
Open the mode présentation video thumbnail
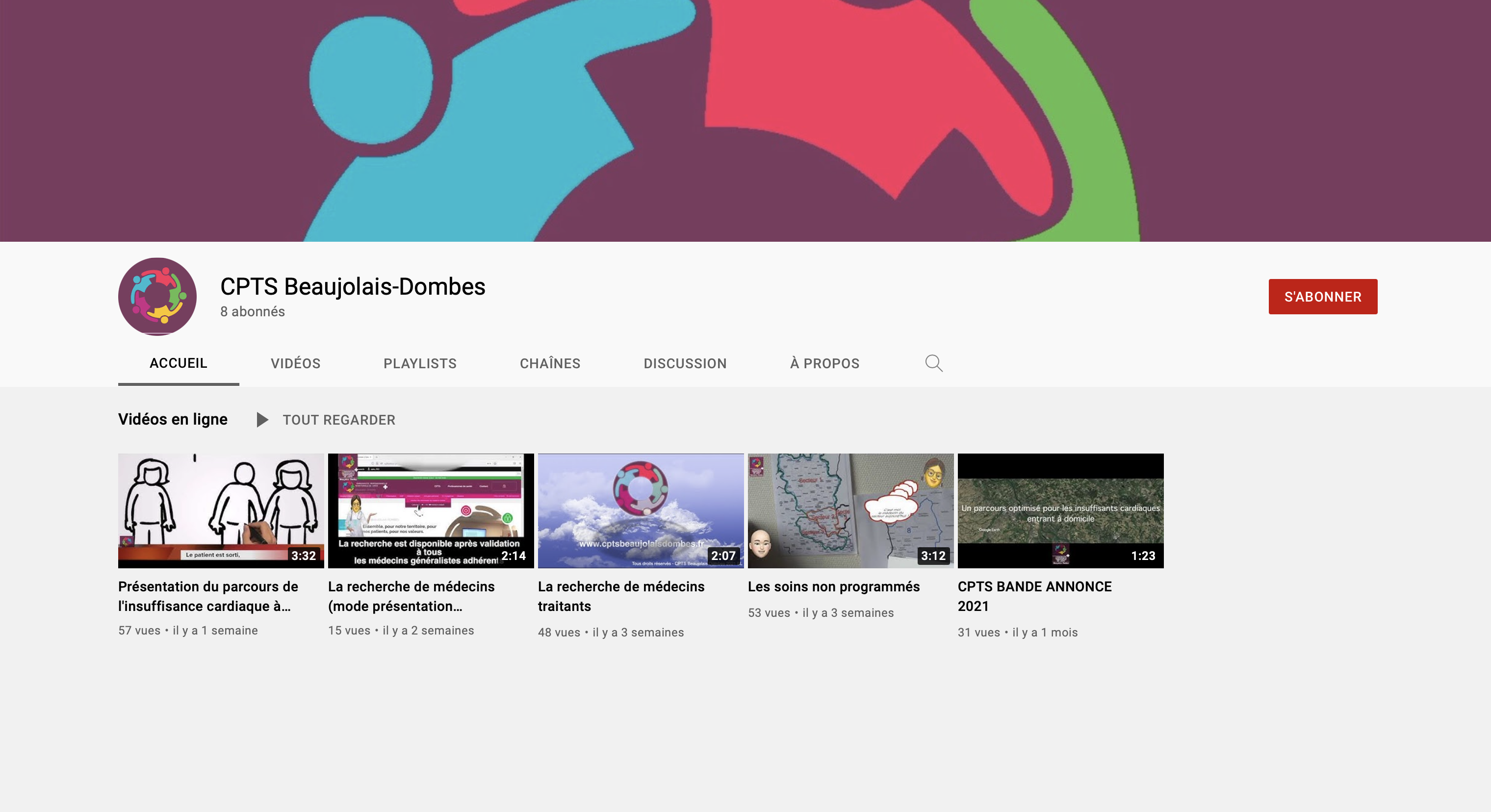tap(431, 510)
